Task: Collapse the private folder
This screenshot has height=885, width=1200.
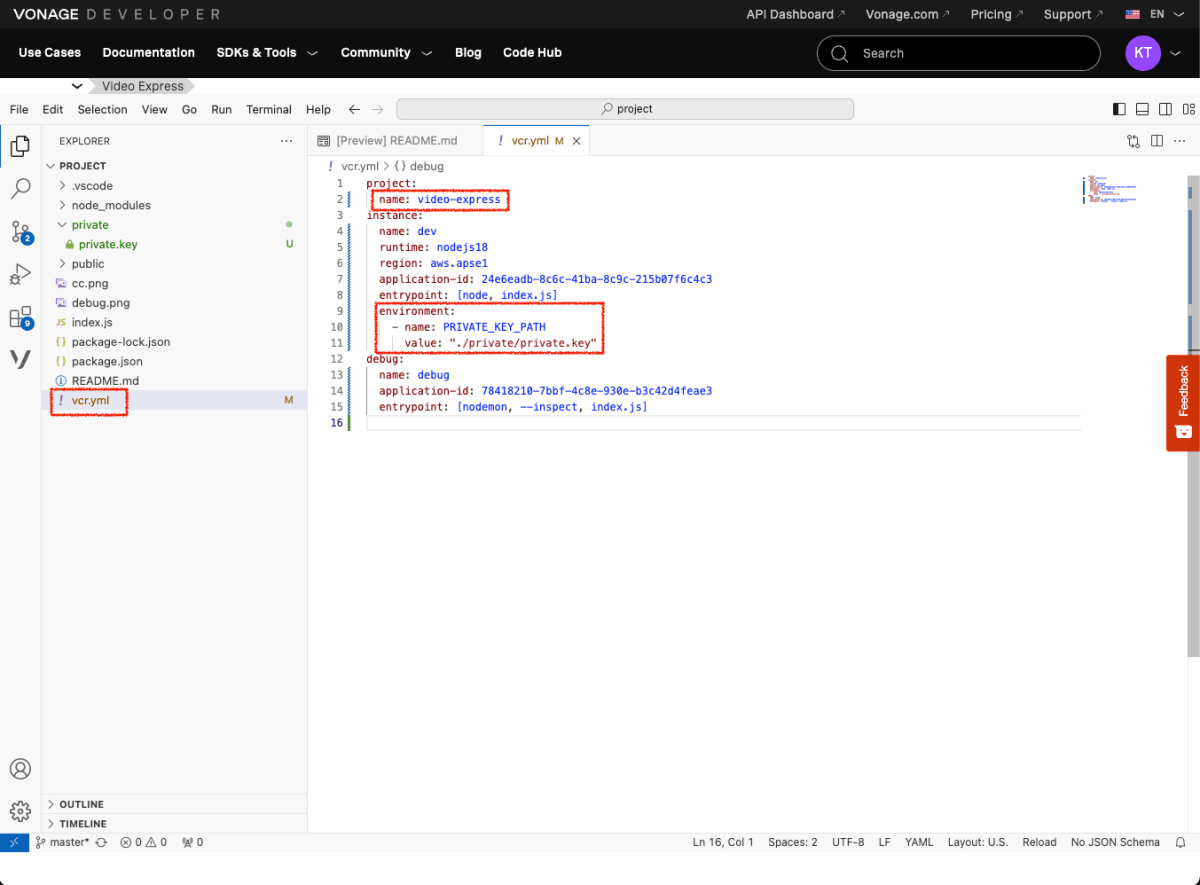Action: [63, 225]
